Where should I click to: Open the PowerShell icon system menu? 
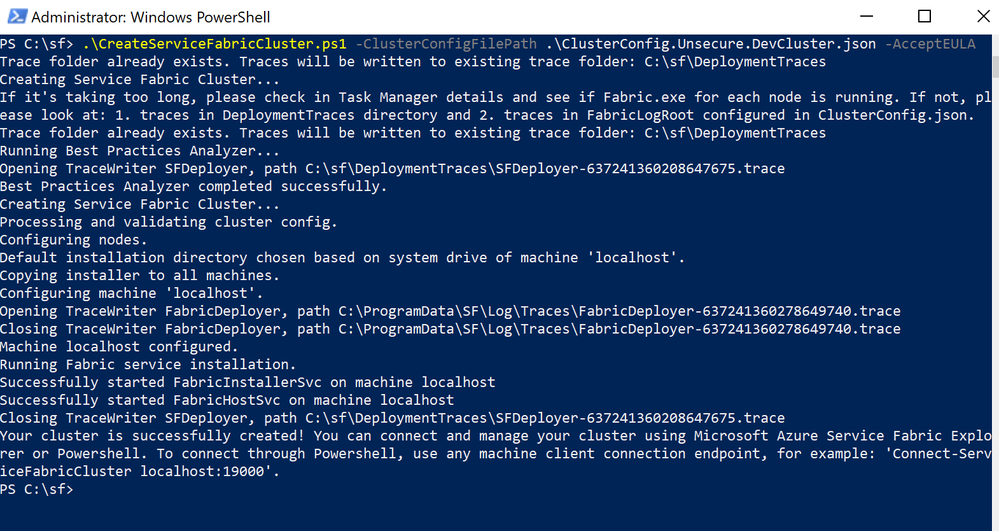pos(17,17)
